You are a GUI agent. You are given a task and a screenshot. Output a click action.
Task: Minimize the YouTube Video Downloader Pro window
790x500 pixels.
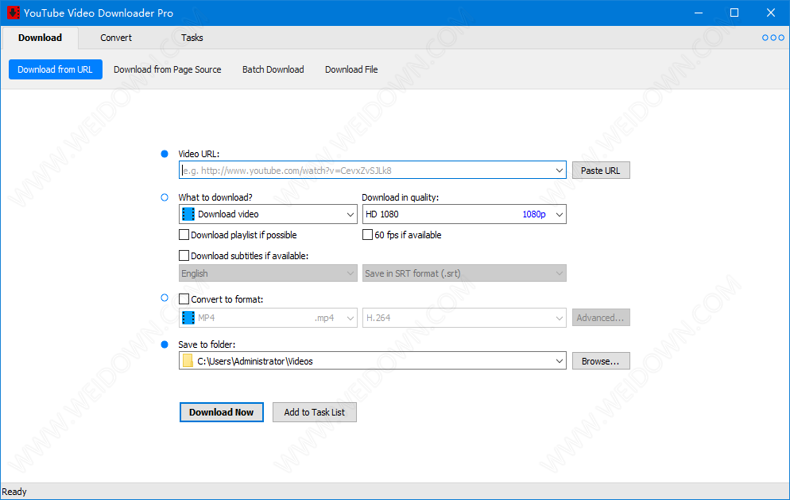pos(698,13)
